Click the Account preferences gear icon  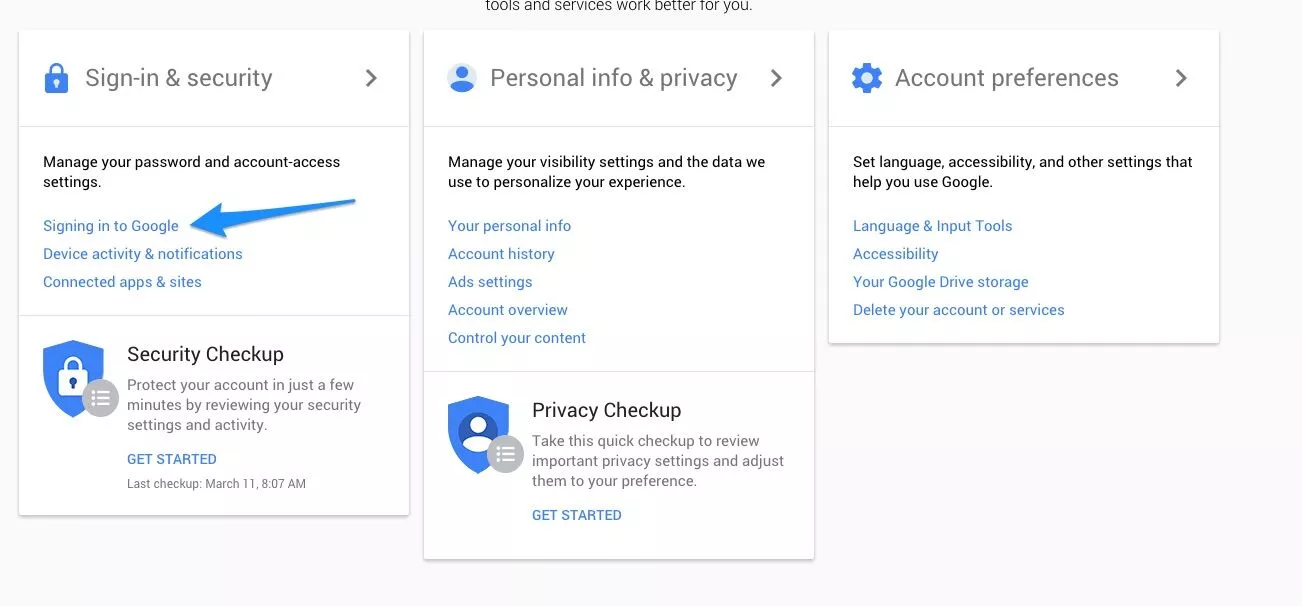coord(867,78)
